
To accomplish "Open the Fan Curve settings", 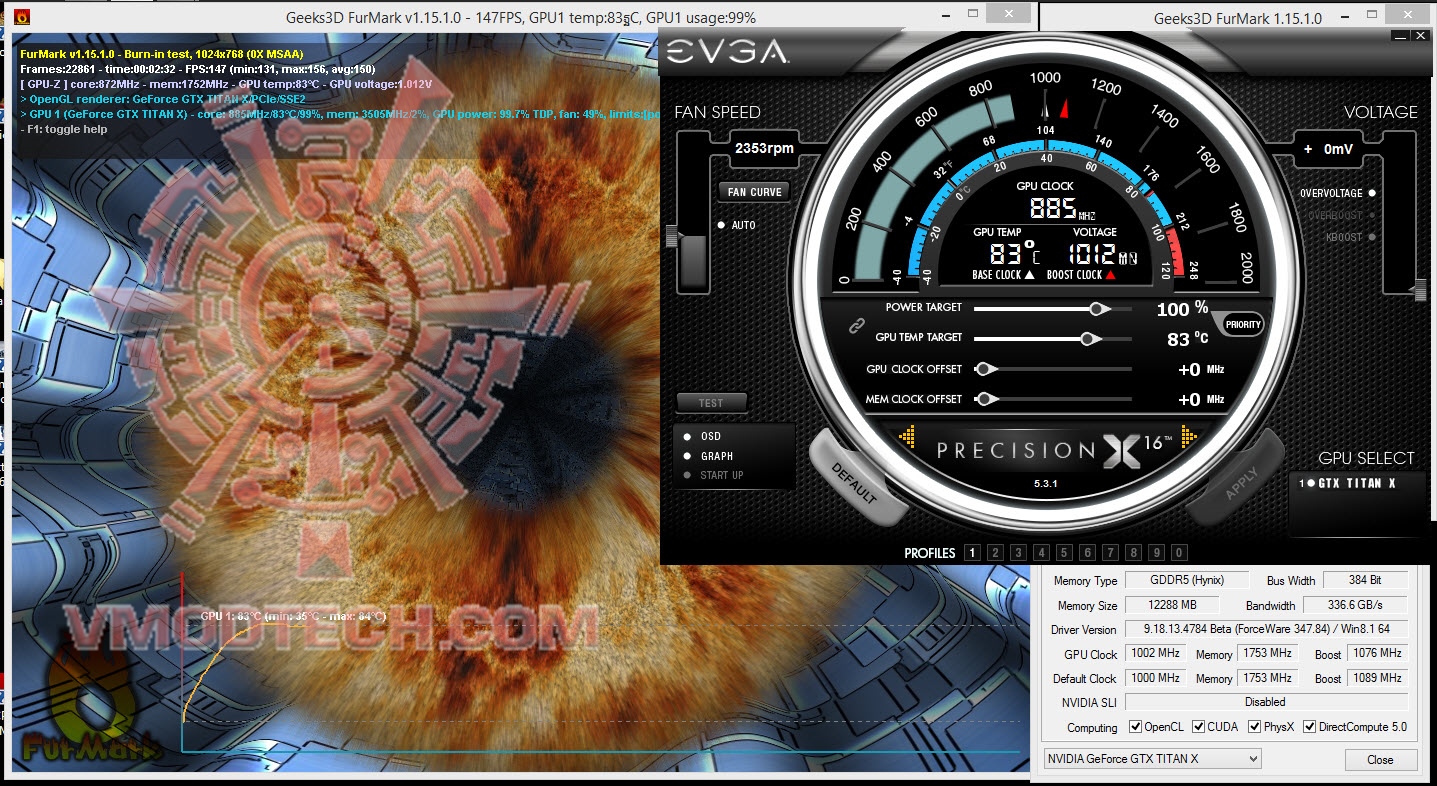I will [754, 192].
